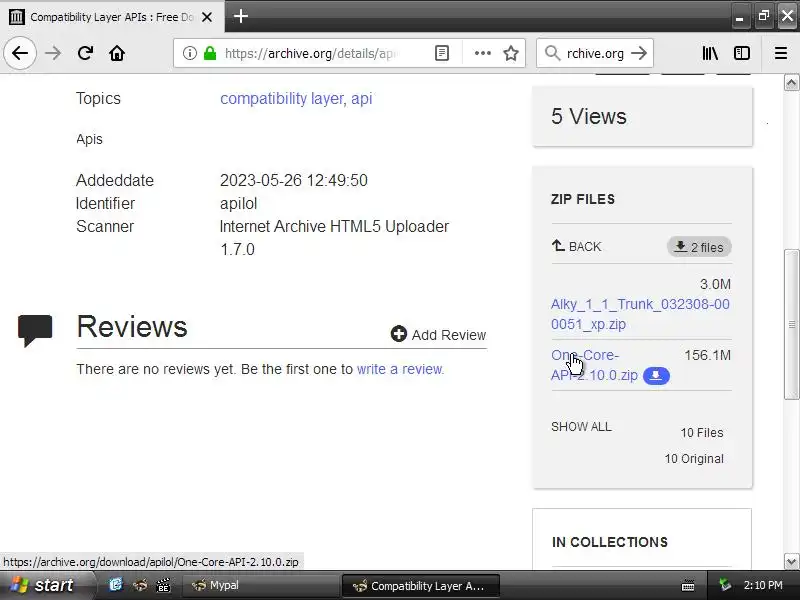The width and height of the screenshot is (800, 600).
Task: Click SHOW ALL files
Action: pos(581,427)
